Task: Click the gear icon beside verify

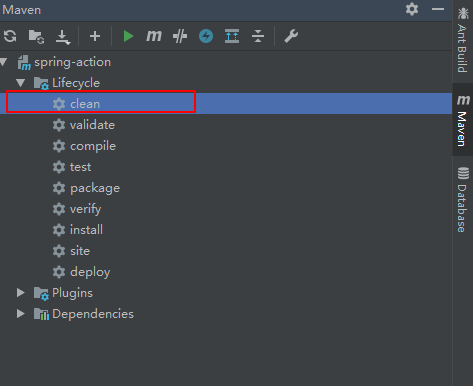Action: [x=59, y=209]
